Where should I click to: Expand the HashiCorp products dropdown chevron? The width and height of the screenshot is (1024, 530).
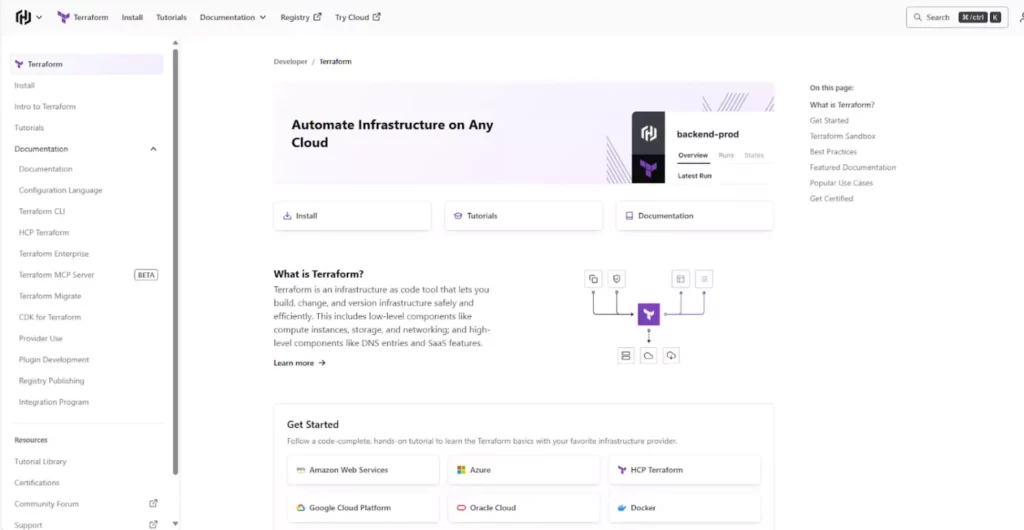[x=39, y=18]
